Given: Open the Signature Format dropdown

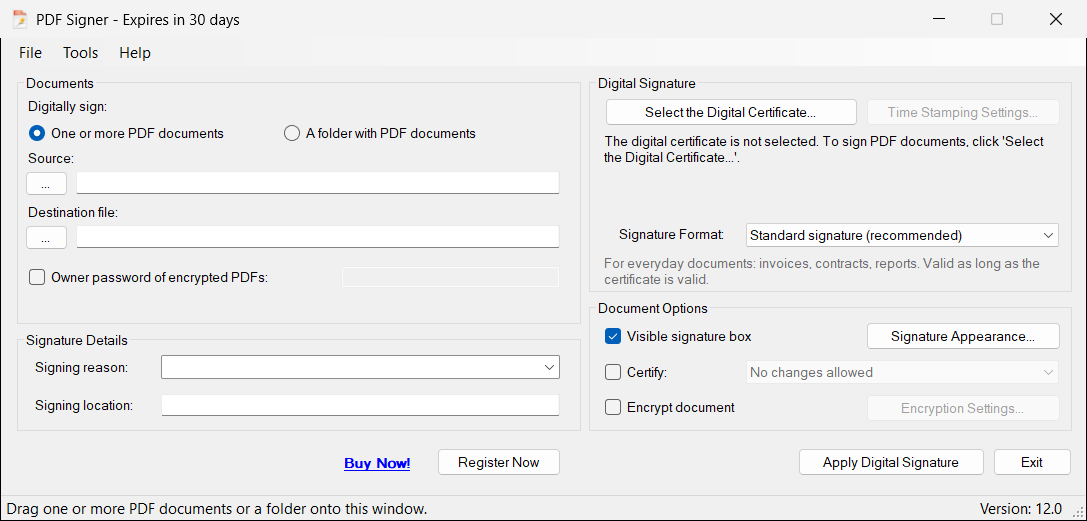Looking at the screenshot, I should (x=902, y=235).
